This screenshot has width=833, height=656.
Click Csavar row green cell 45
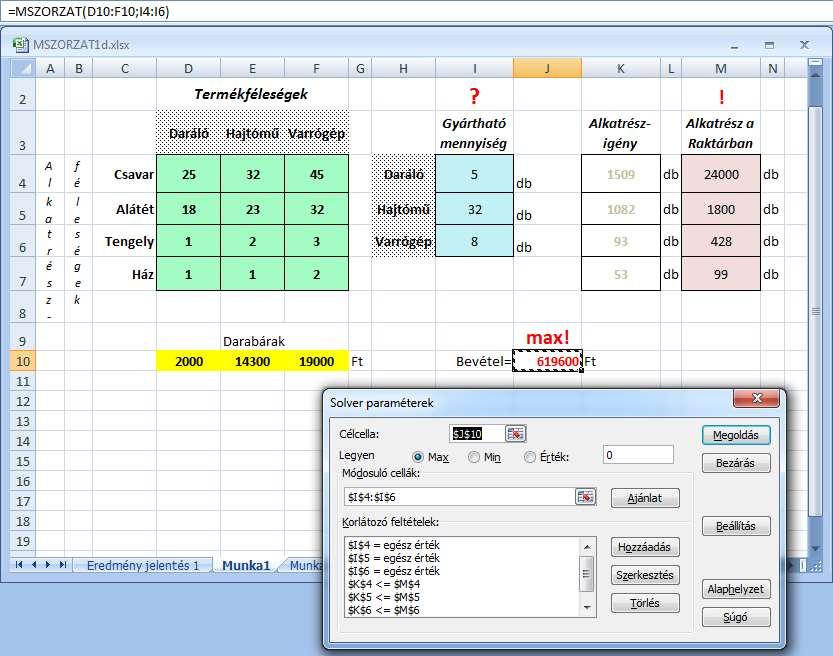point(317,174)
